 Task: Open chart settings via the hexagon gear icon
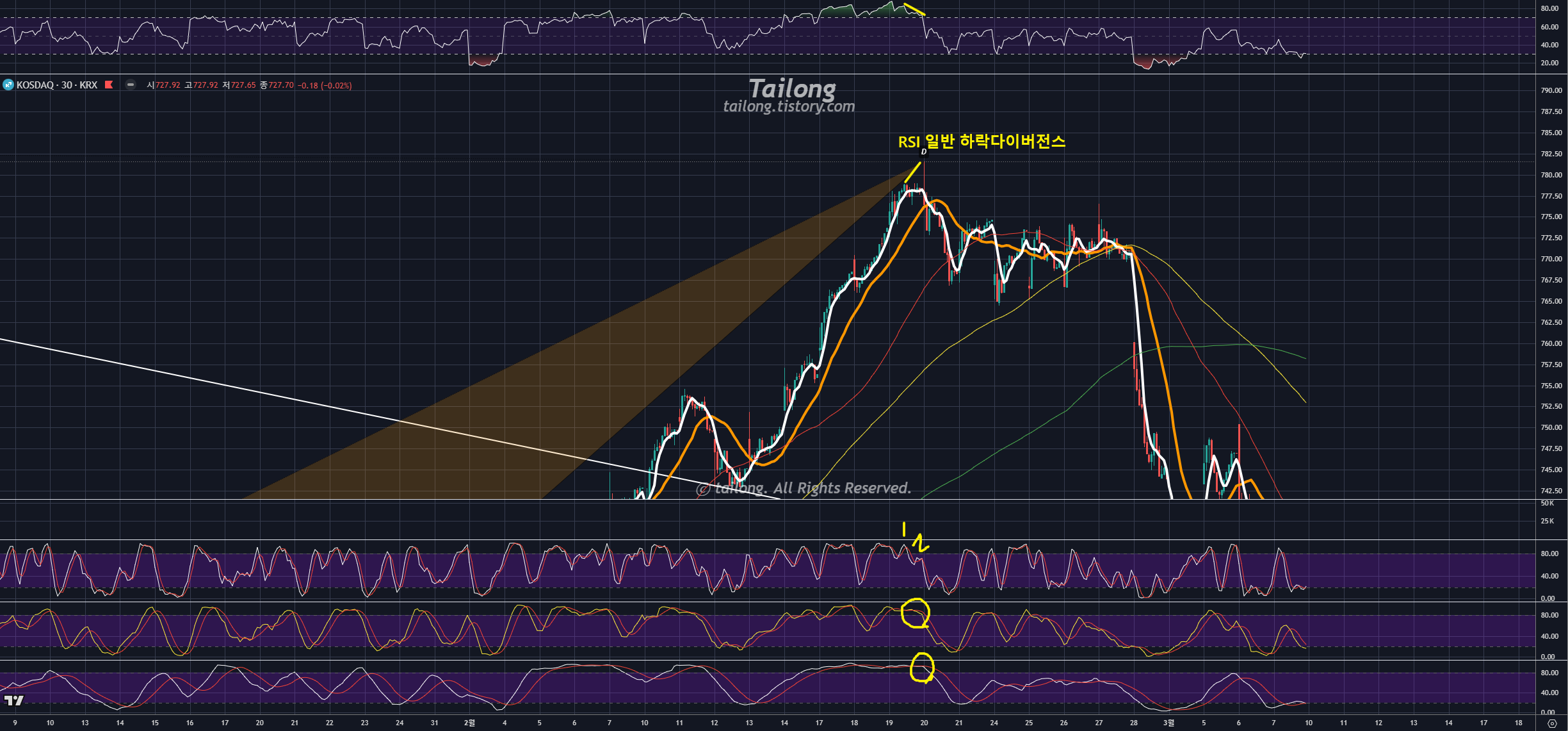(1551, 723)
